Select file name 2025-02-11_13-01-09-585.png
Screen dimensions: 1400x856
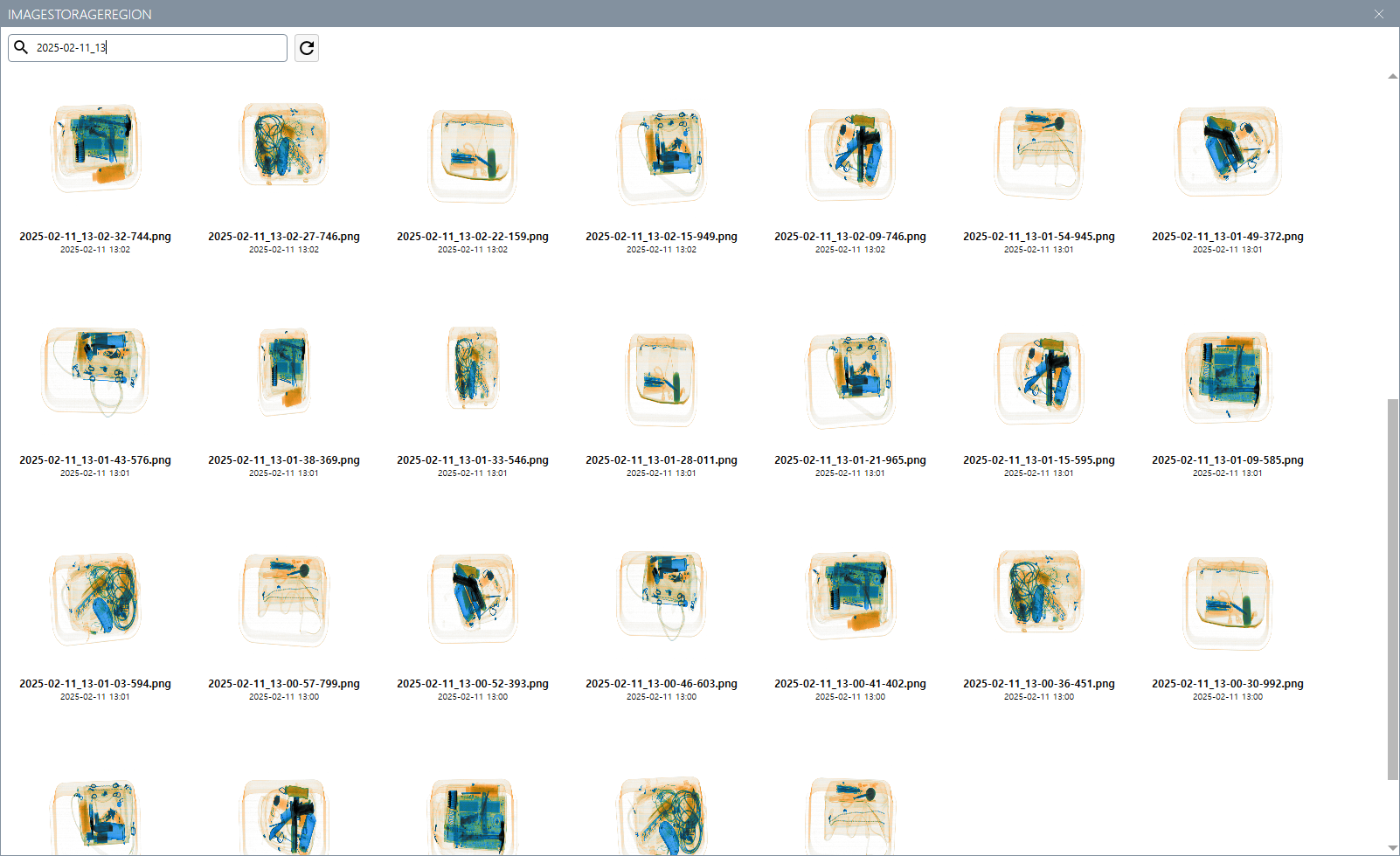coord(1228,460)
